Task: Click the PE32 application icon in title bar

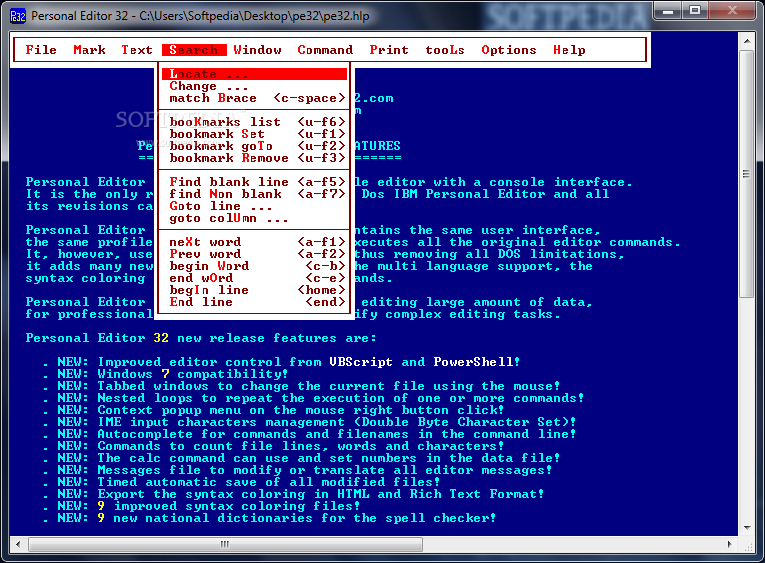Action: (18, 16)
